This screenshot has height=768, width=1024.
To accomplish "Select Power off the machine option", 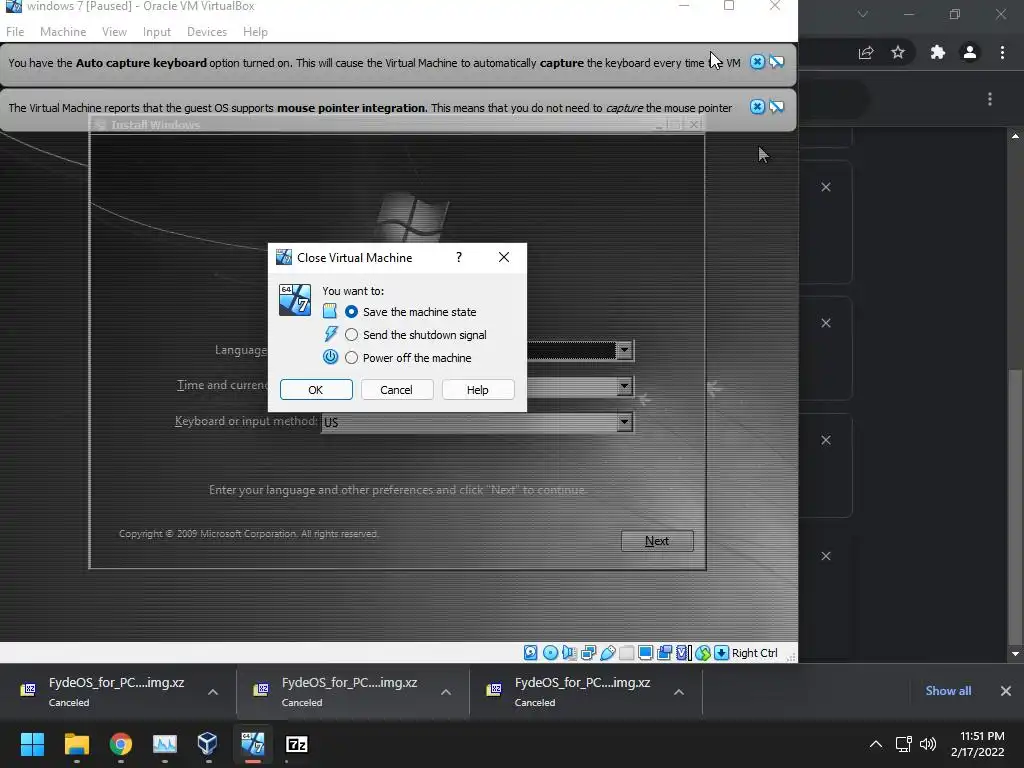I will pyautogui.click(x=351, y=358).
